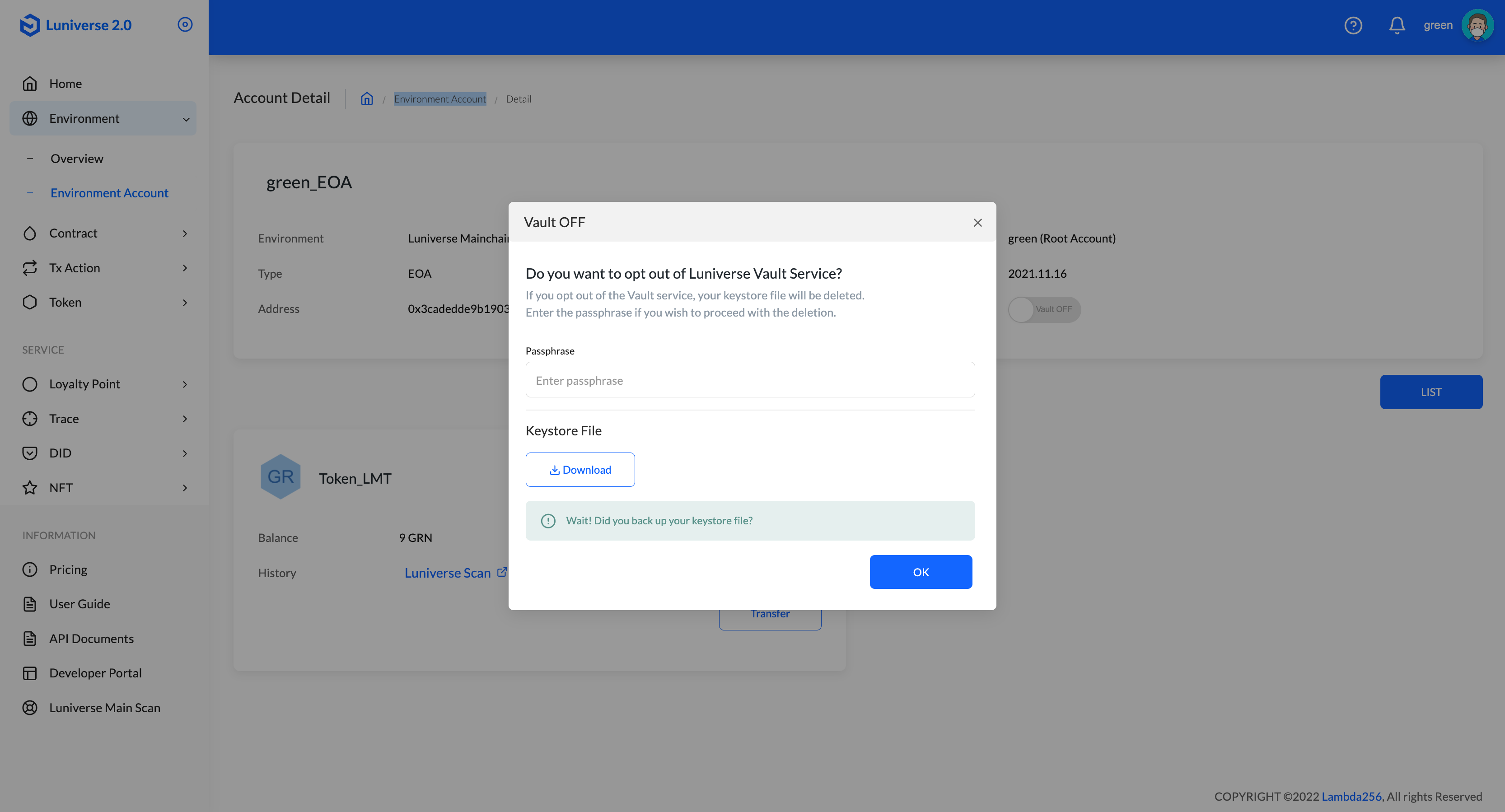Click the GR token hexagon badge
The width and height of the screenshot is (1505, 812).
pos(280,477)
